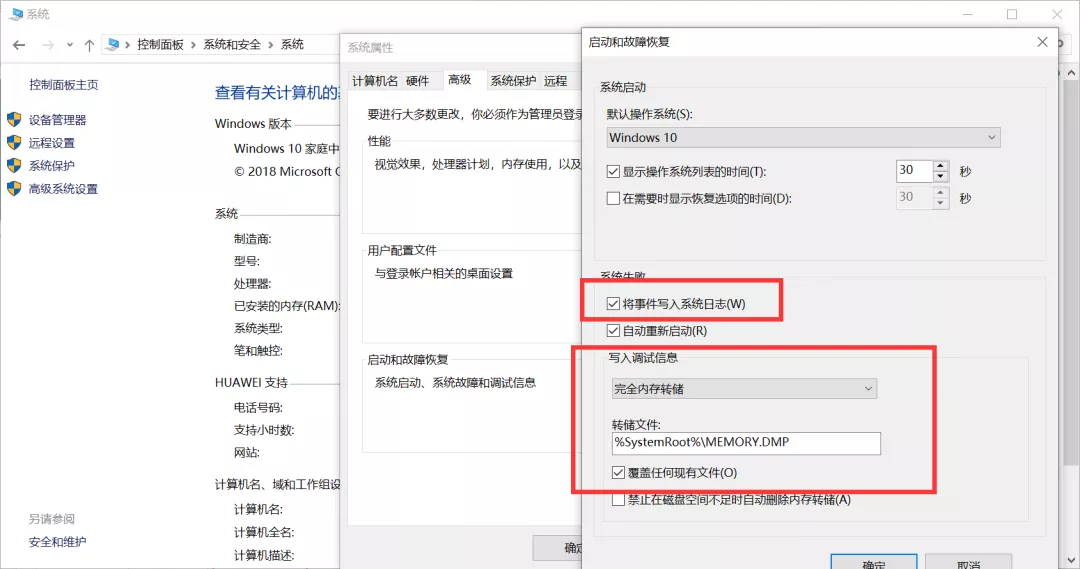
Task: Open 安全和维护 link
Action: [58, 542]
